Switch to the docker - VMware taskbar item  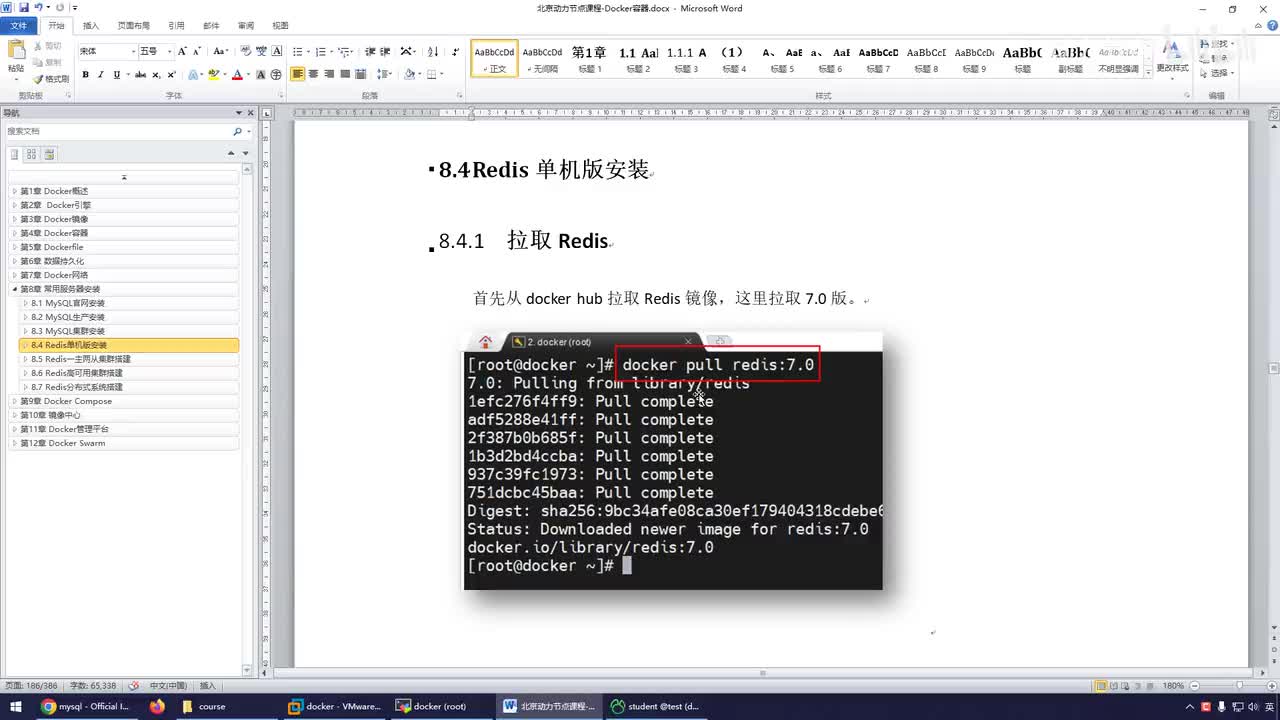point(335,706)
